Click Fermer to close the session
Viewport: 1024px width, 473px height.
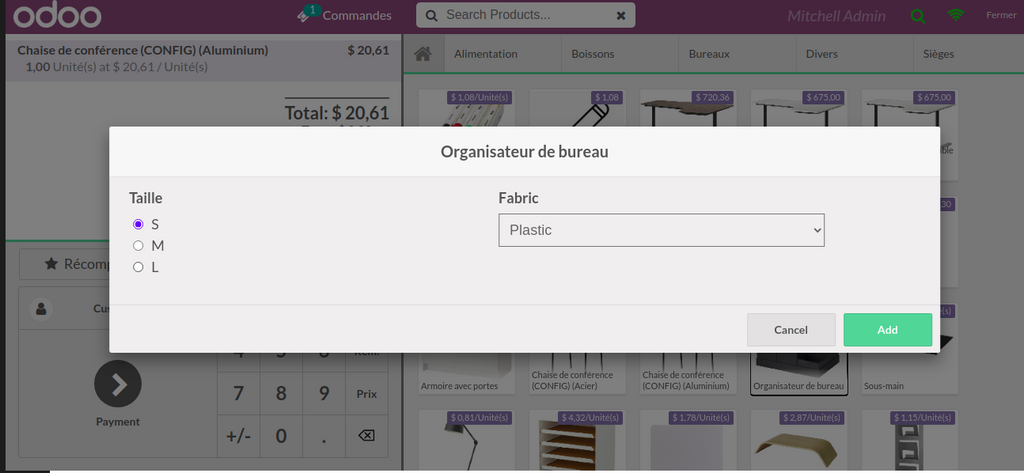pos(1000,16)
